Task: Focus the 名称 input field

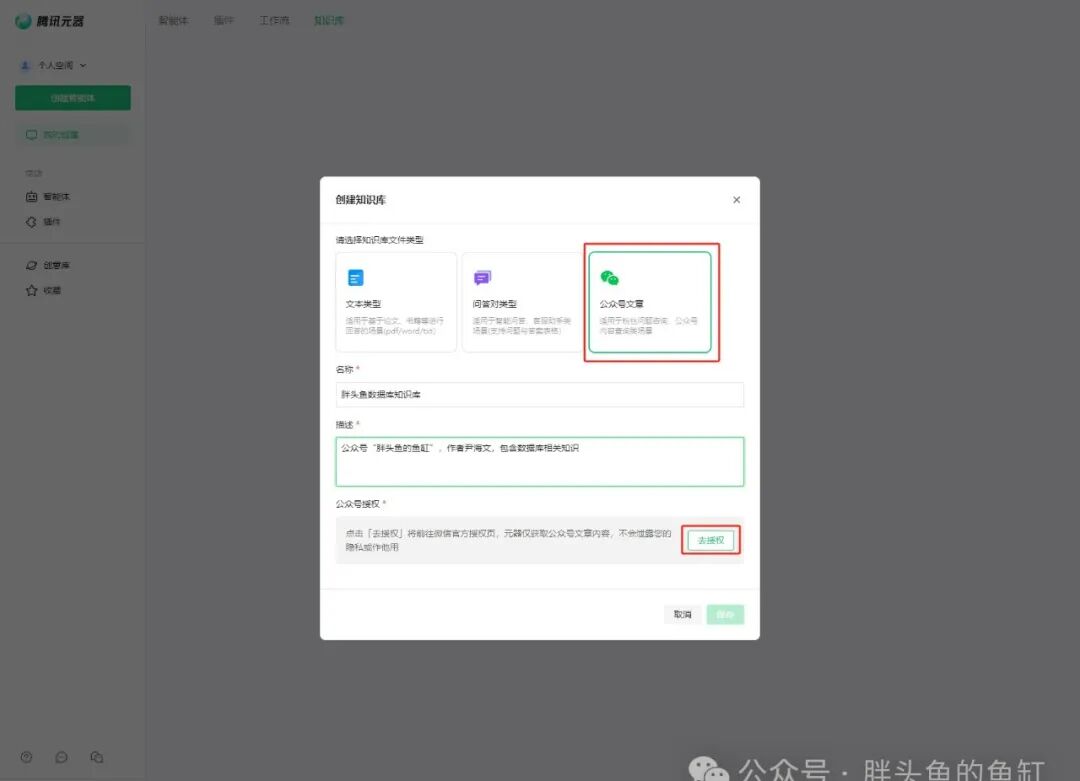Action: (x=540, y=395)
